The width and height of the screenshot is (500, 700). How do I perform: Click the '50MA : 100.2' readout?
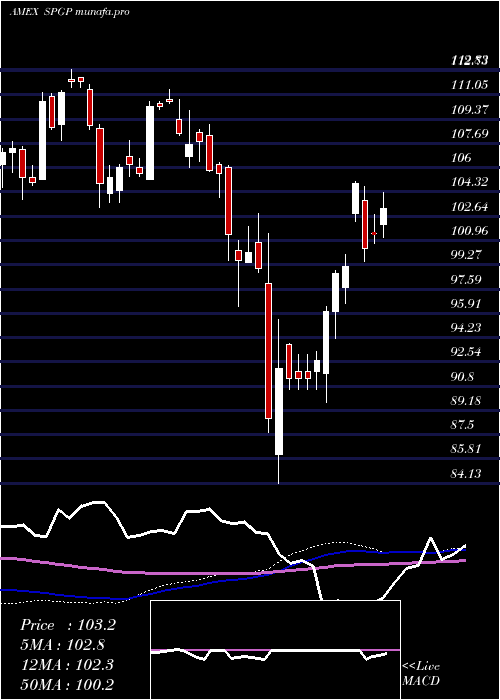[x=67, y=684]
